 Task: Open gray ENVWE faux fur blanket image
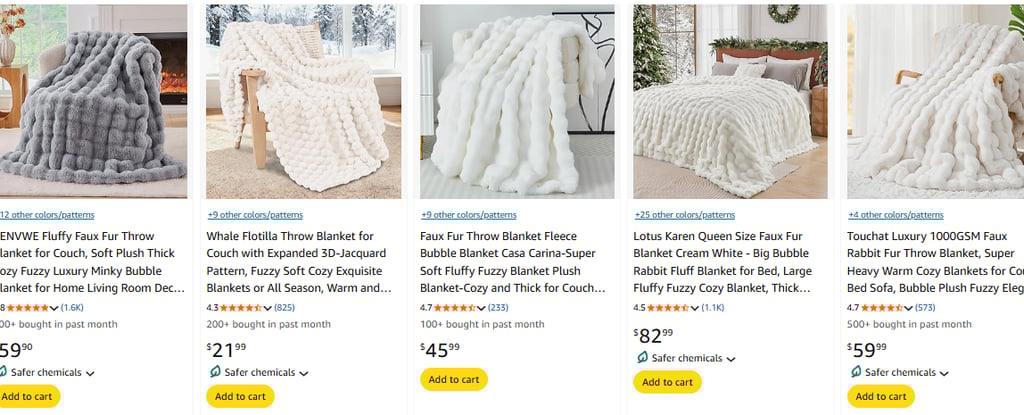click(x=93, y=102)
